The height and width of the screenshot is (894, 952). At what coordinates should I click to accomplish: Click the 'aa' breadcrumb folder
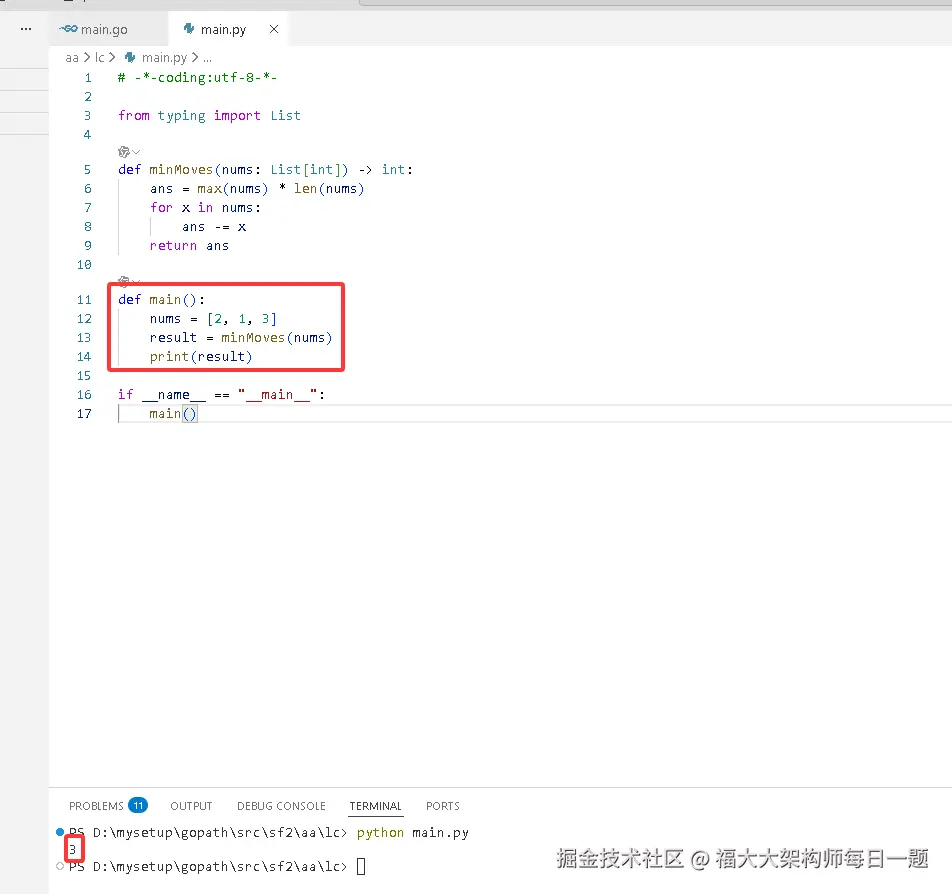tap(72, 58)
